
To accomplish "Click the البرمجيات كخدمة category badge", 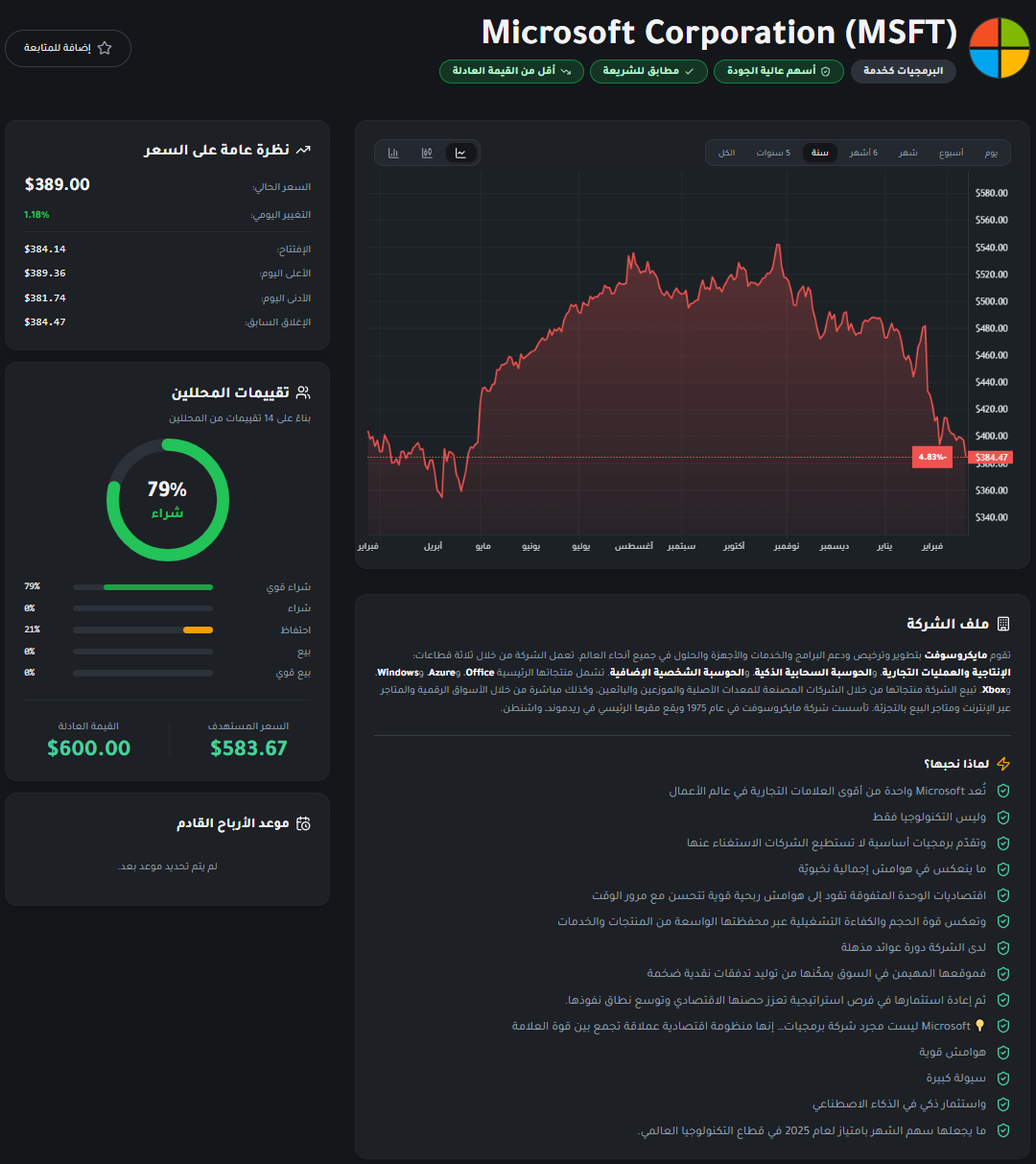I will tap(903, 72).
